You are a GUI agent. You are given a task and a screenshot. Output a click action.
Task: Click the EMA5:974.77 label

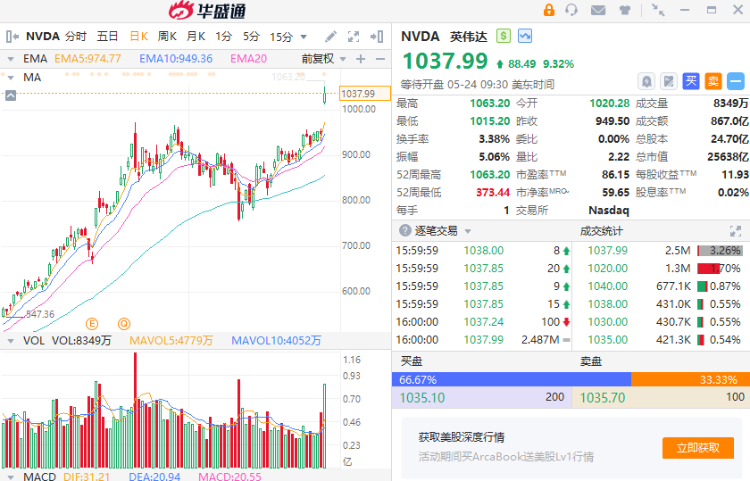tap(88, 59)
